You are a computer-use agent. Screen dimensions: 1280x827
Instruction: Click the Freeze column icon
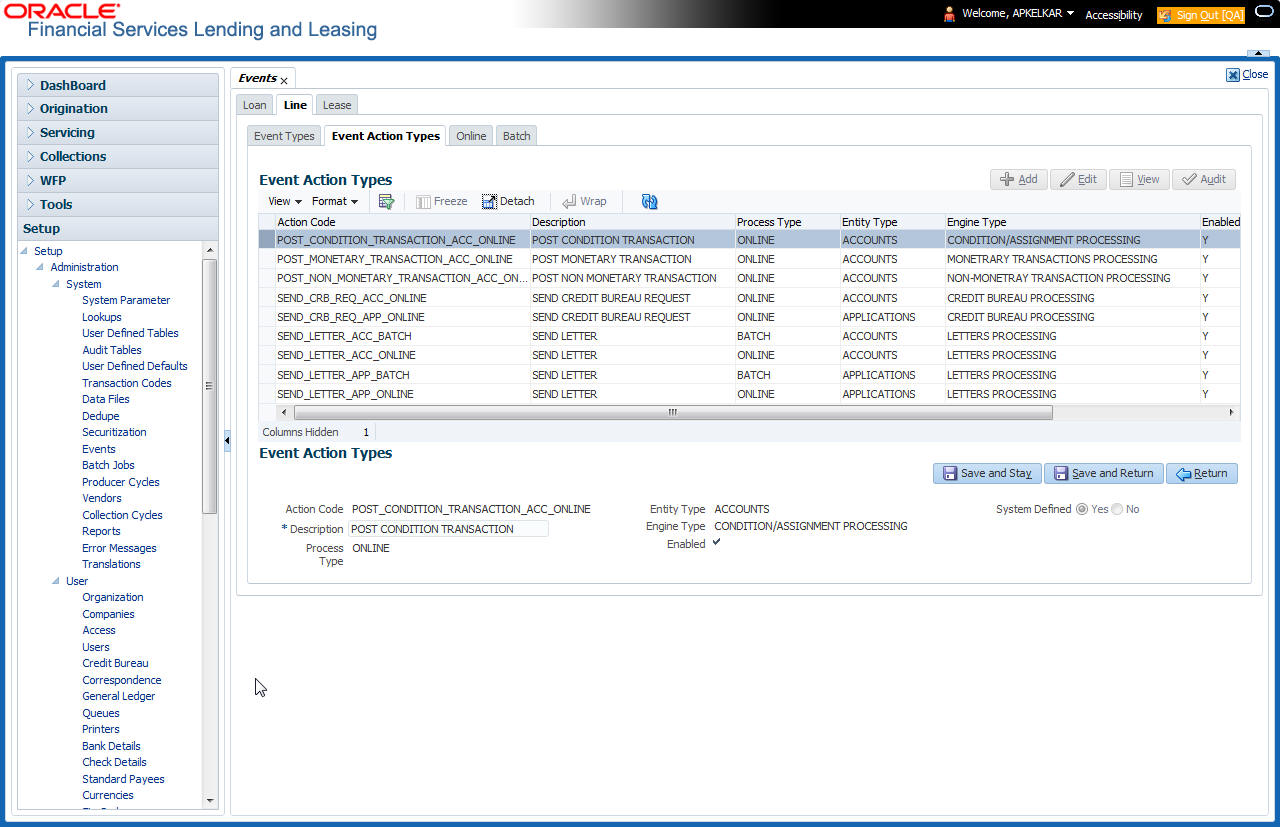pyautogui.click(x=423, y=201)
